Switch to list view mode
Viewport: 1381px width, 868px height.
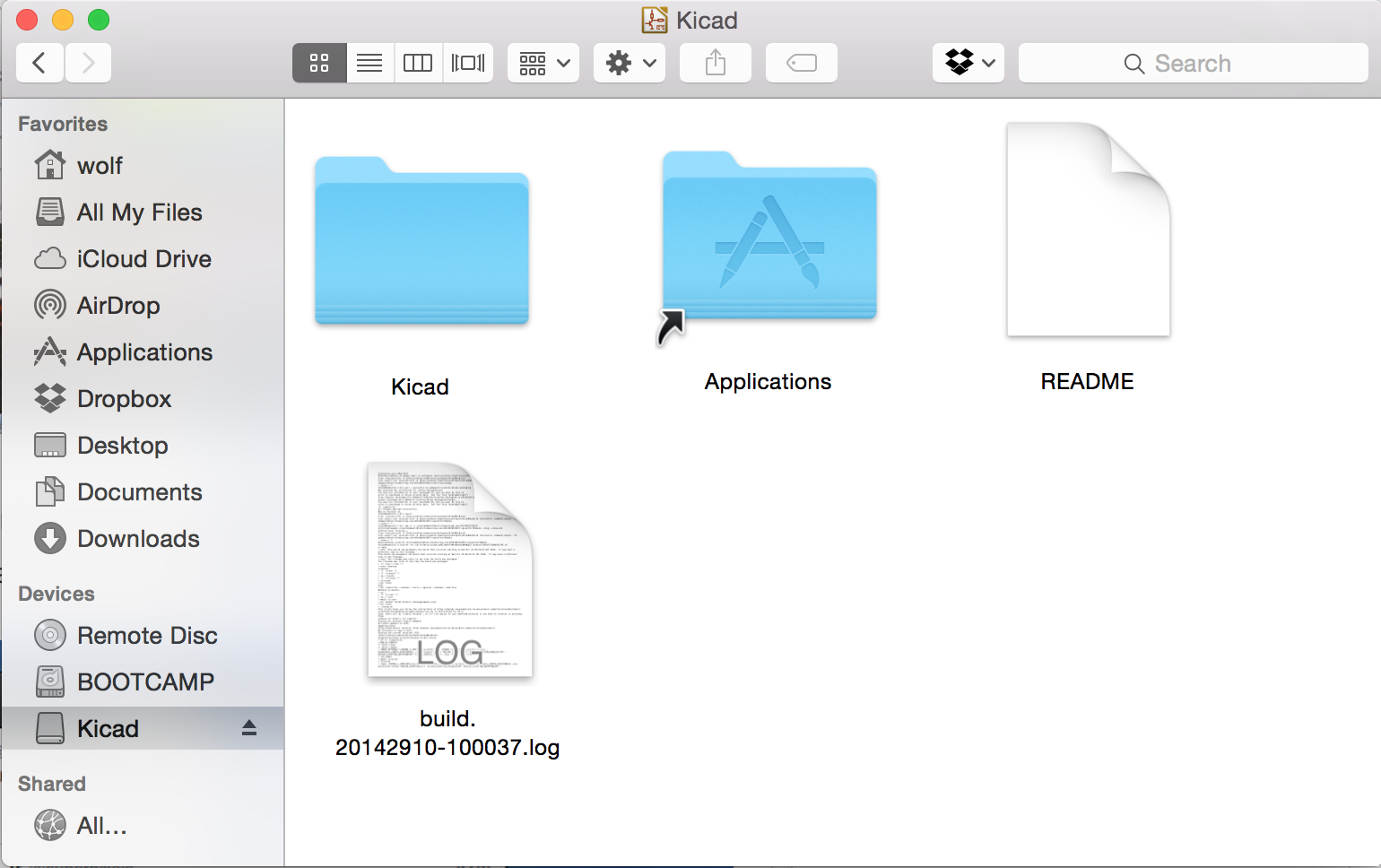coord(369,63)
